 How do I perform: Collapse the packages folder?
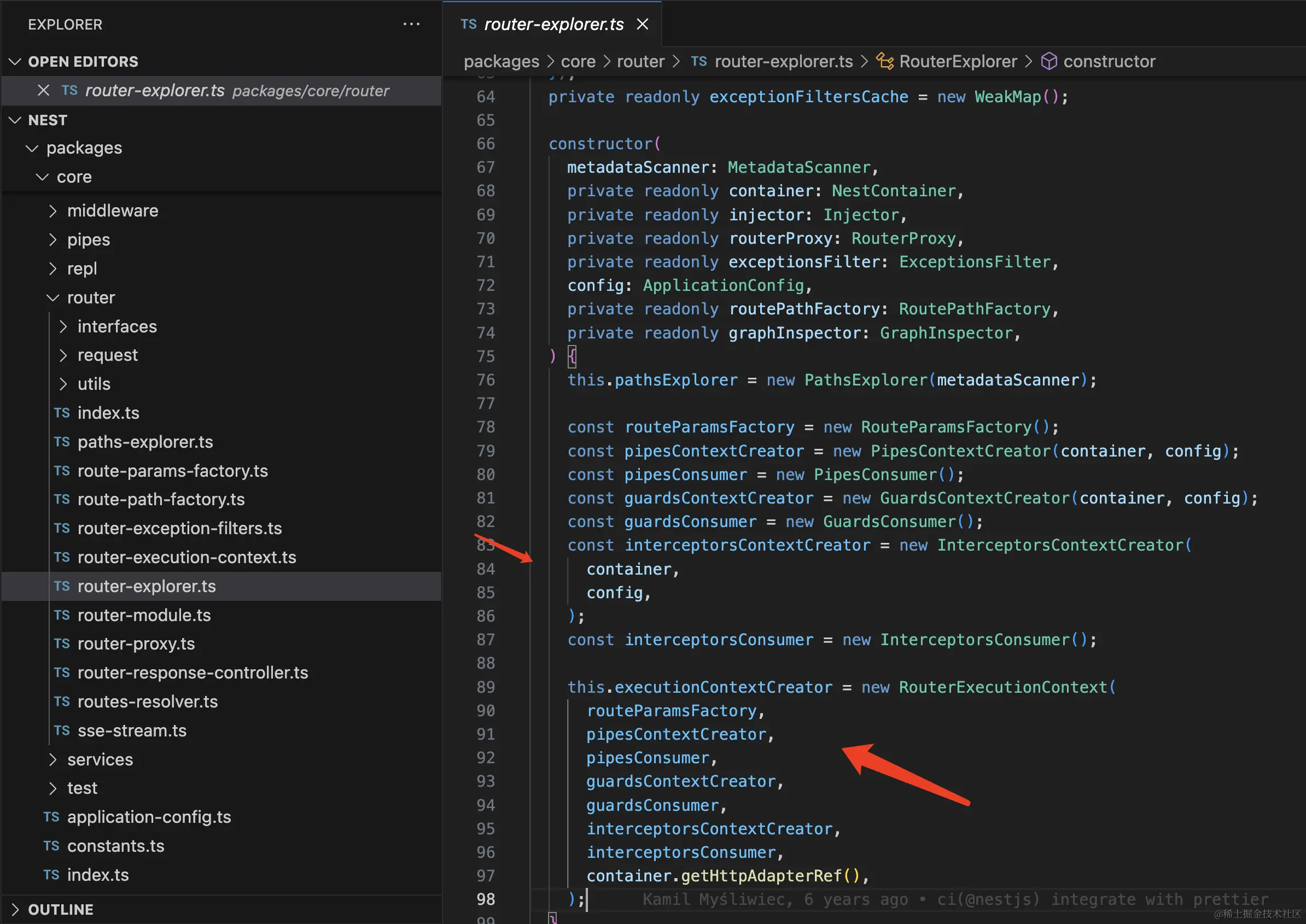32,148
